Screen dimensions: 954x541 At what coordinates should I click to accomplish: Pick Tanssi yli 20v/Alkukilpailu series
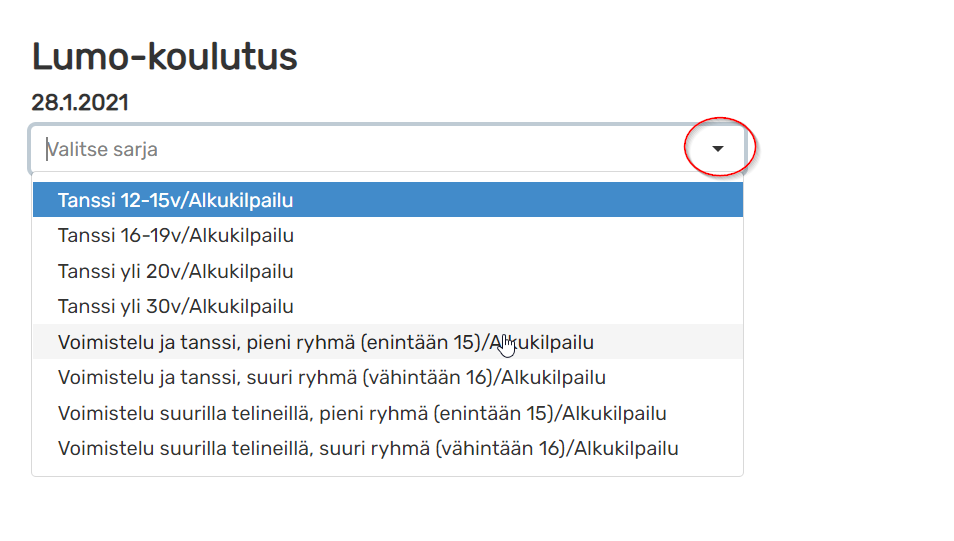point(388,271)
